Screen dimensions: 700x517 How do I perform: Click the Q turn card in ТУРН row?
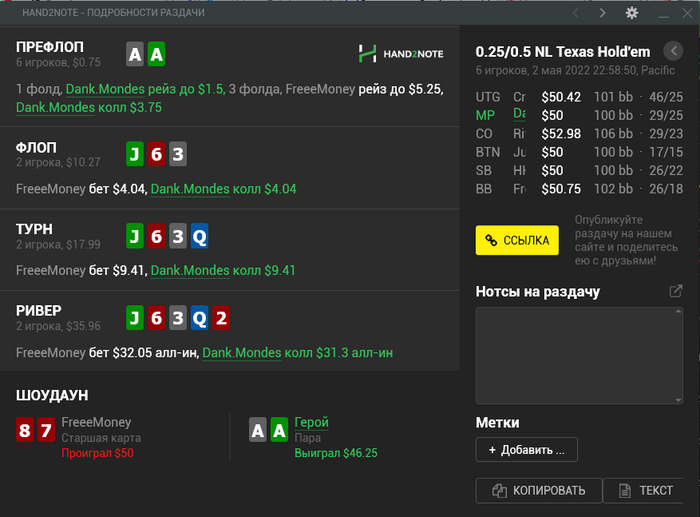pos(199,236)
